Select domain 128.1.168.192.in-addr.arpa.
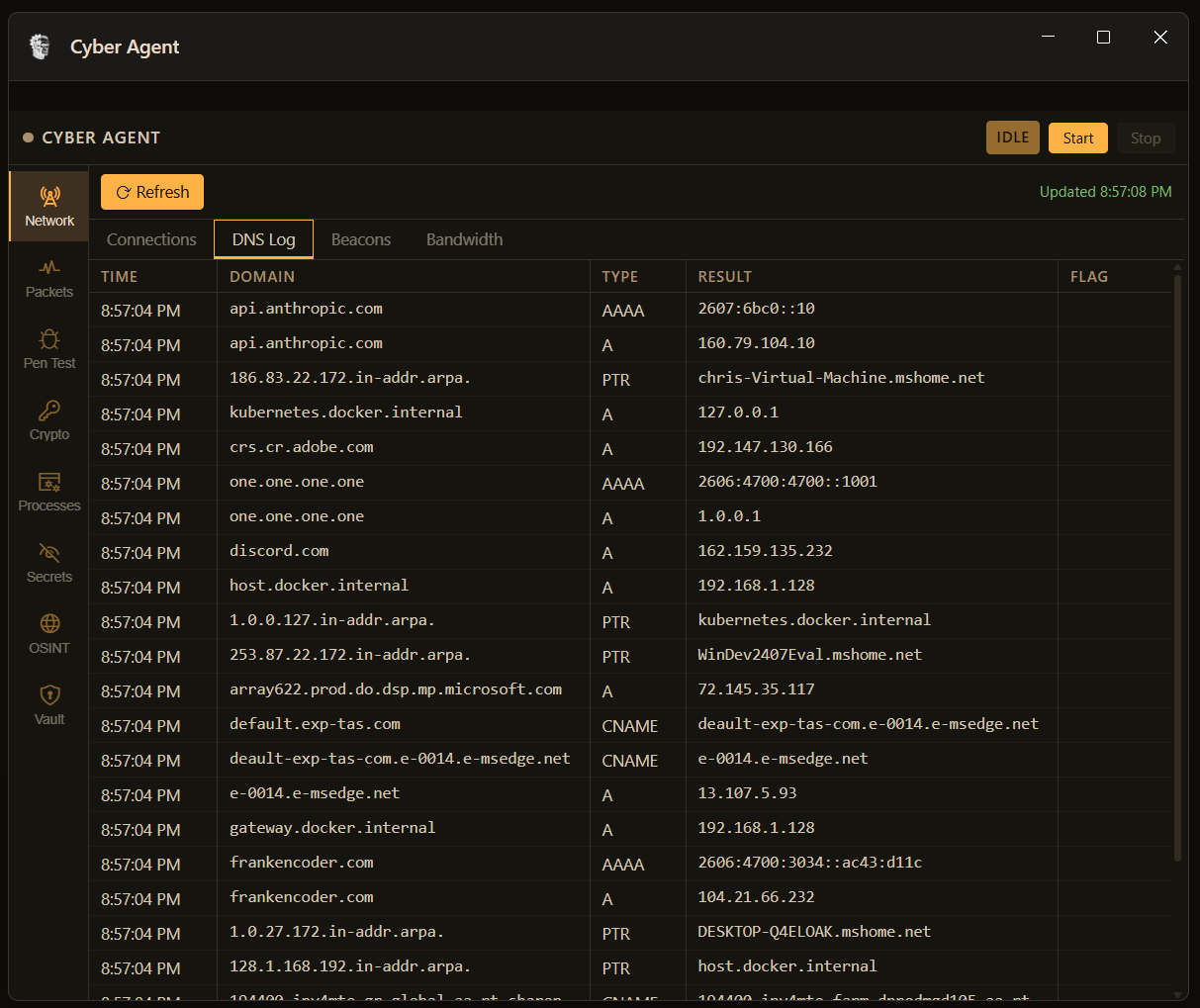 coord(350,966)
